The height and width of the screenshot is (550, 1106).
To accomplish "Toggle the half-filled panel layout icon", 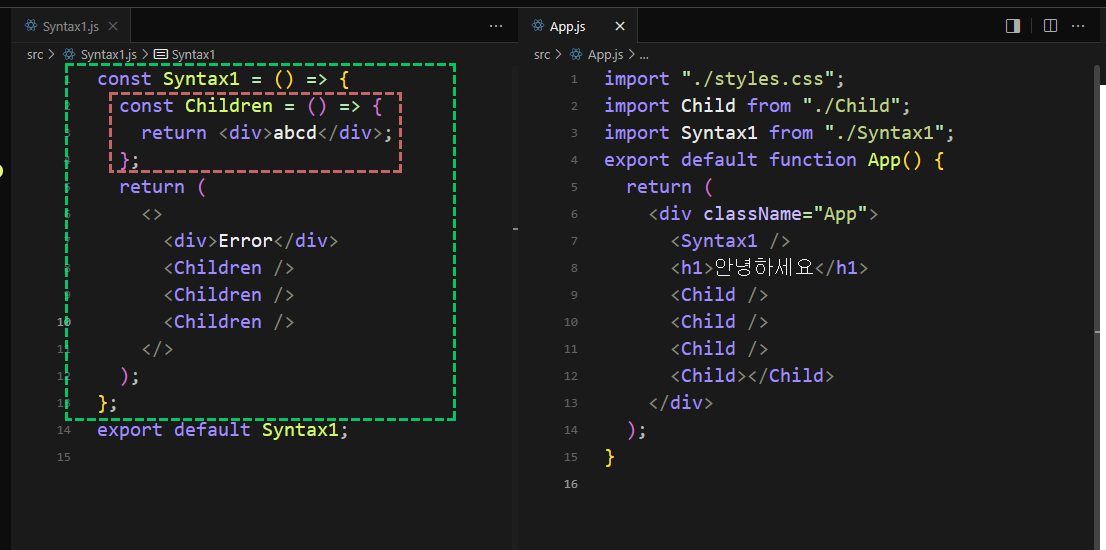I will click(1013, 26).
